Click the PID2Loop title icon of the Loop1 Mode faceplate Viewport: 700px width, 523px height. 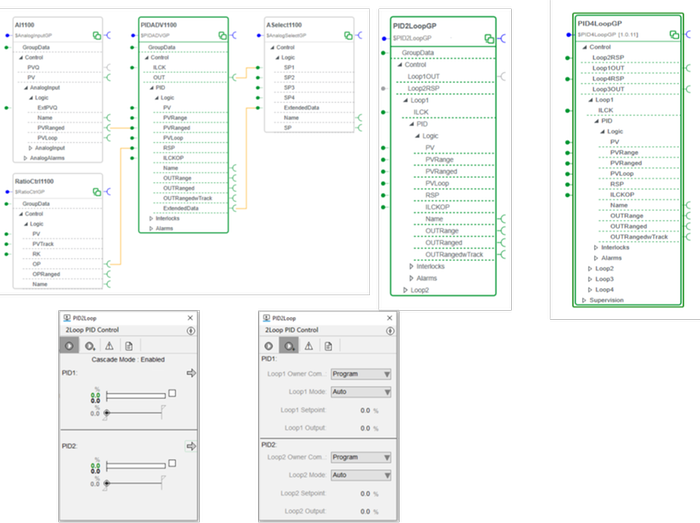click(x=267, y=318)
